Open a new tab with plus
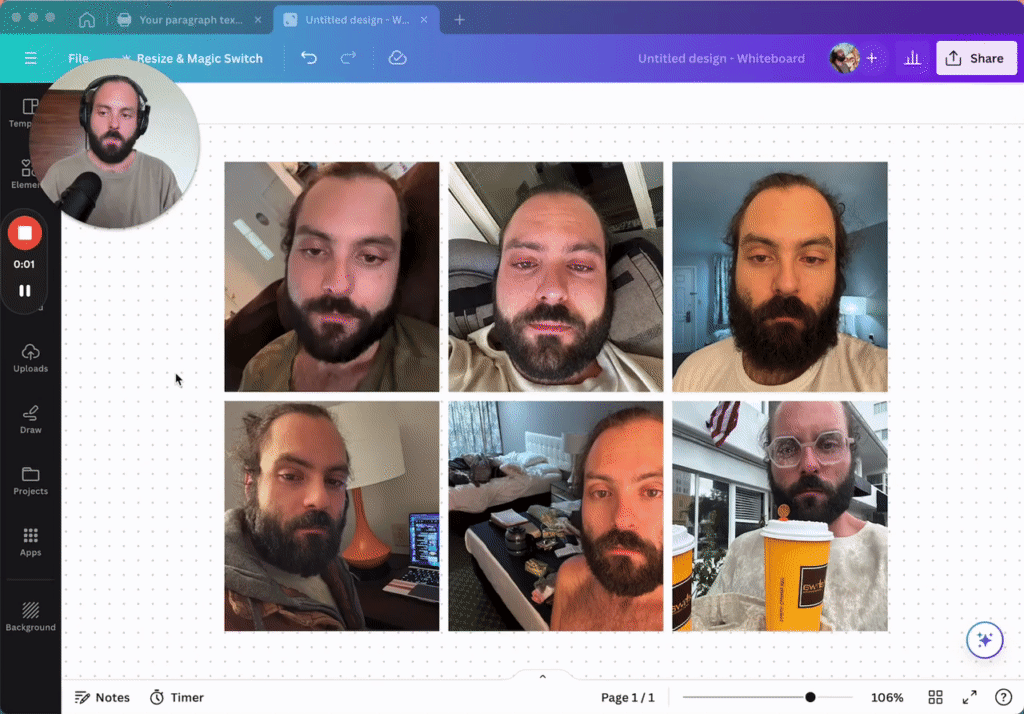The height and width of the screenshot is (714, 1024). [x=460, y=20]
